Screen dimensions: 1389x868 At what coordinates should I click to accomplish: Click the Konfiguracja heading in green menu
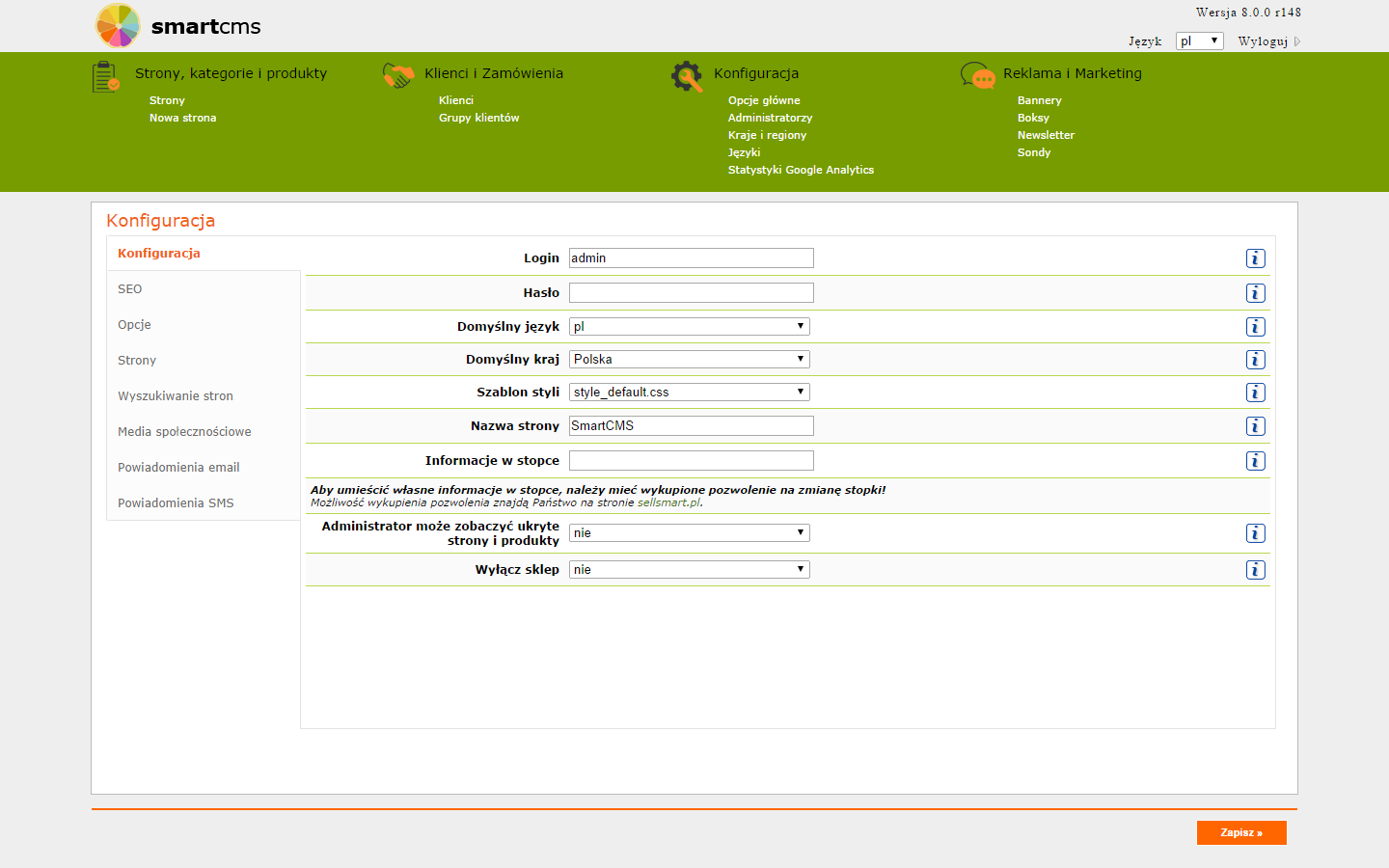(x=756, y=73)
